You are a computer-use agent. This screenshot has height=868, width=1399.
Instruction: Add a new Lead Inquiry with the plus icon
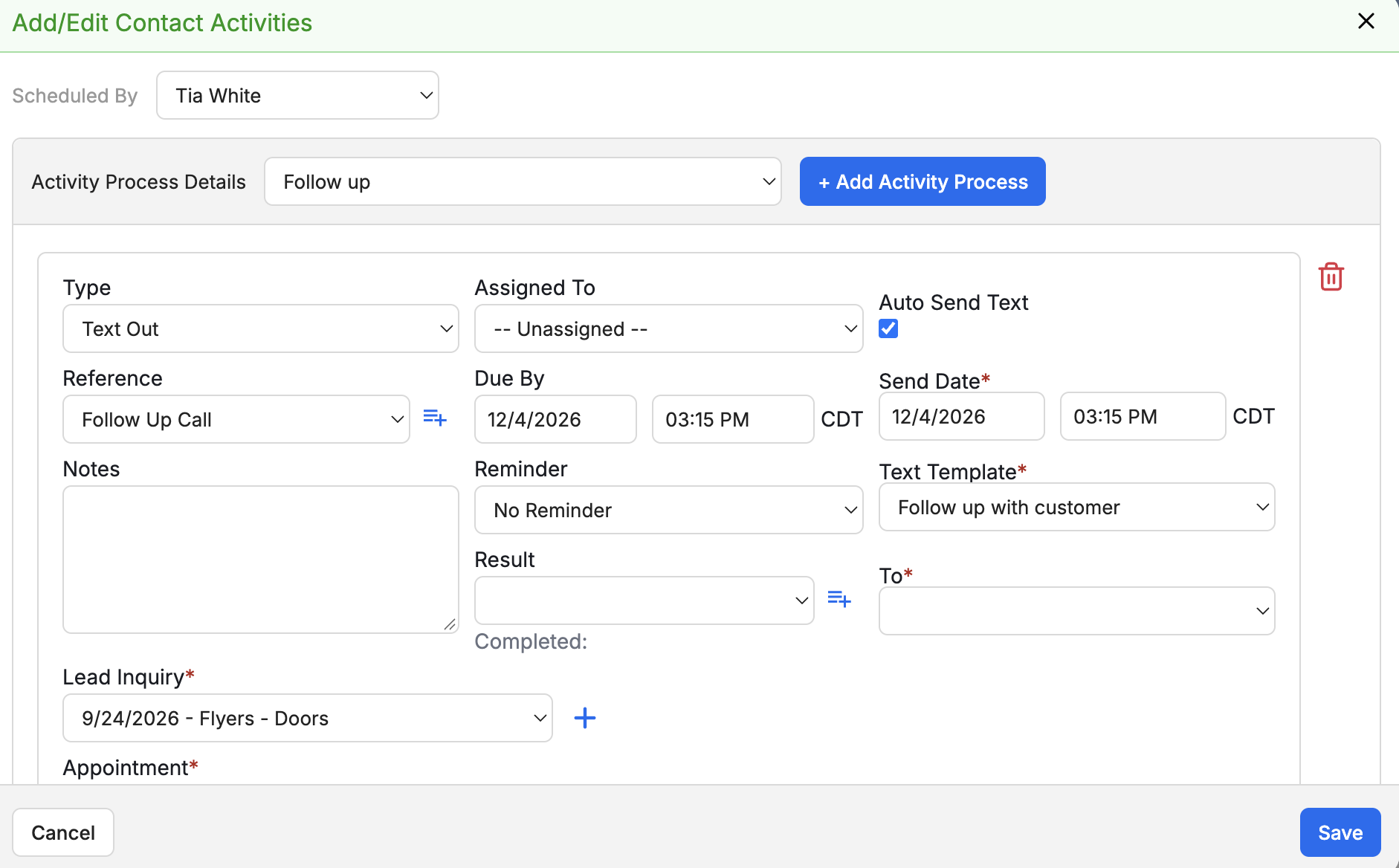(585, 718)
